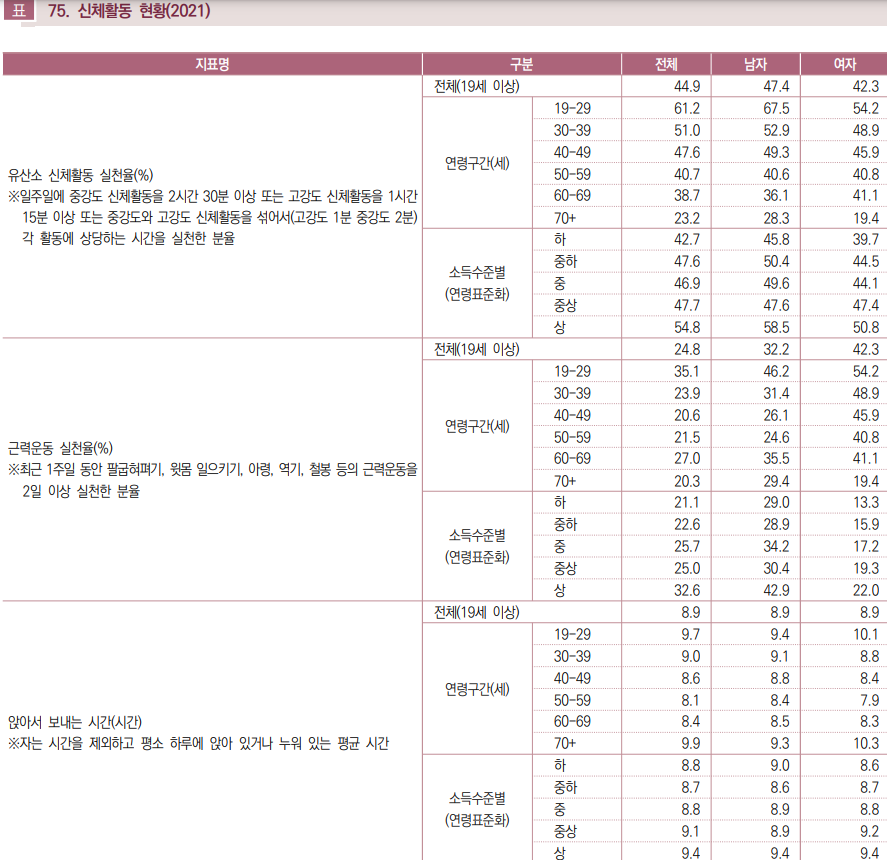The height and width of the screenshot is (860, 887).
Task: Select the title '75. 신체활동 현황(2021)'
Action: tap(130, 11)
